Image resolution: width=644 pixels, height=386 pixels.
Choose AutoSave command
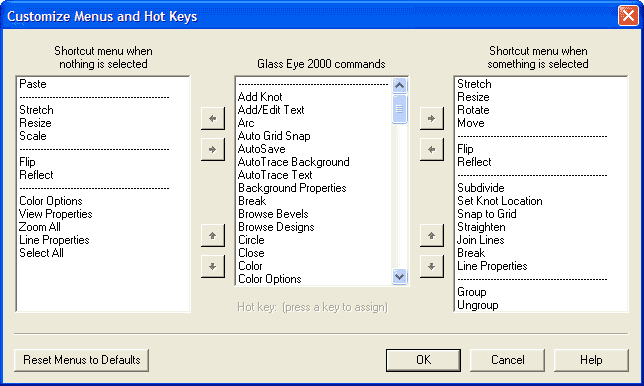pyautogui.click(x=262, y=149)
